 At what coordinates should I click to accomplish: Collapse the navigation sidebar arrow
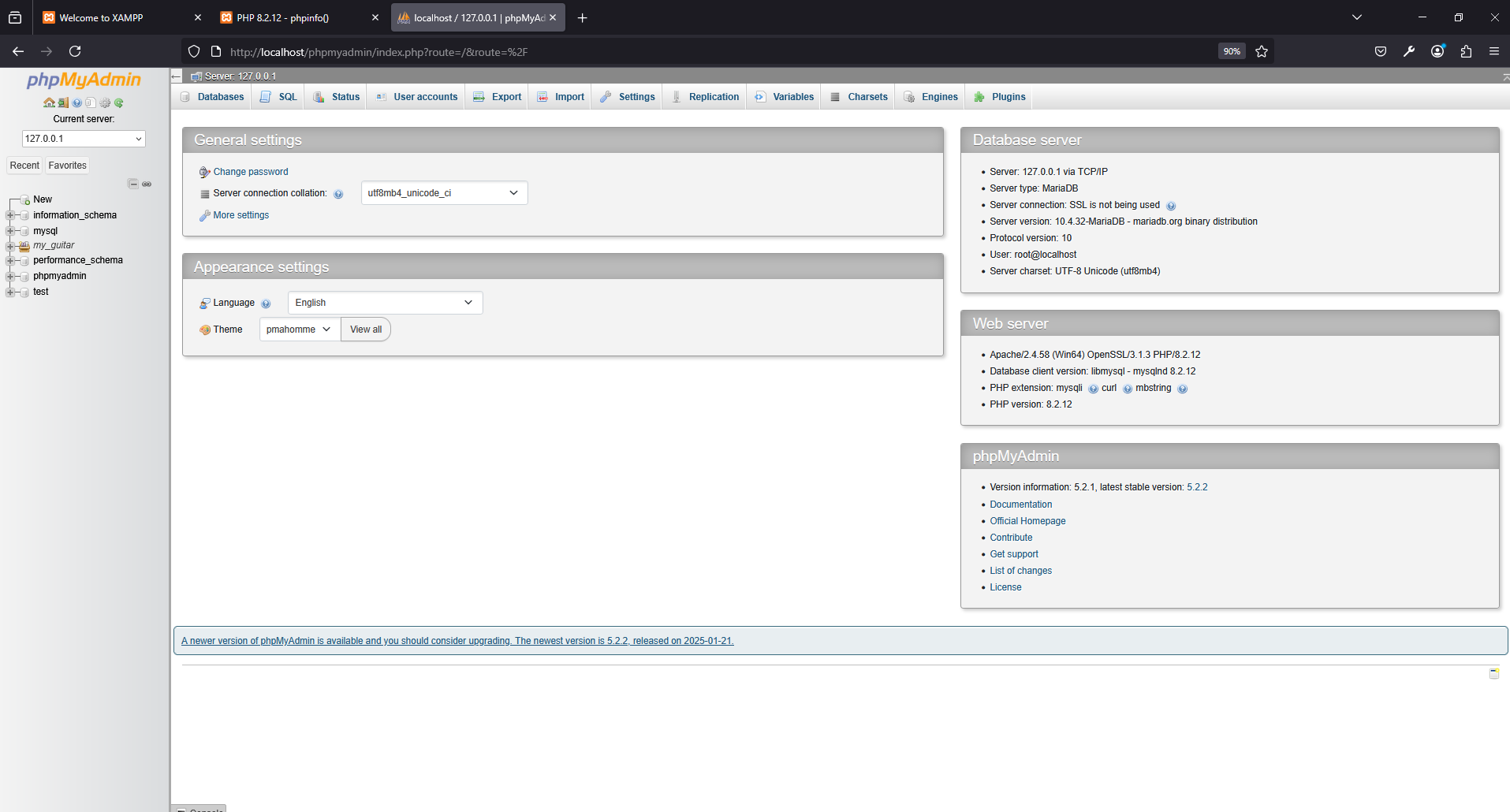pos(176,76)
